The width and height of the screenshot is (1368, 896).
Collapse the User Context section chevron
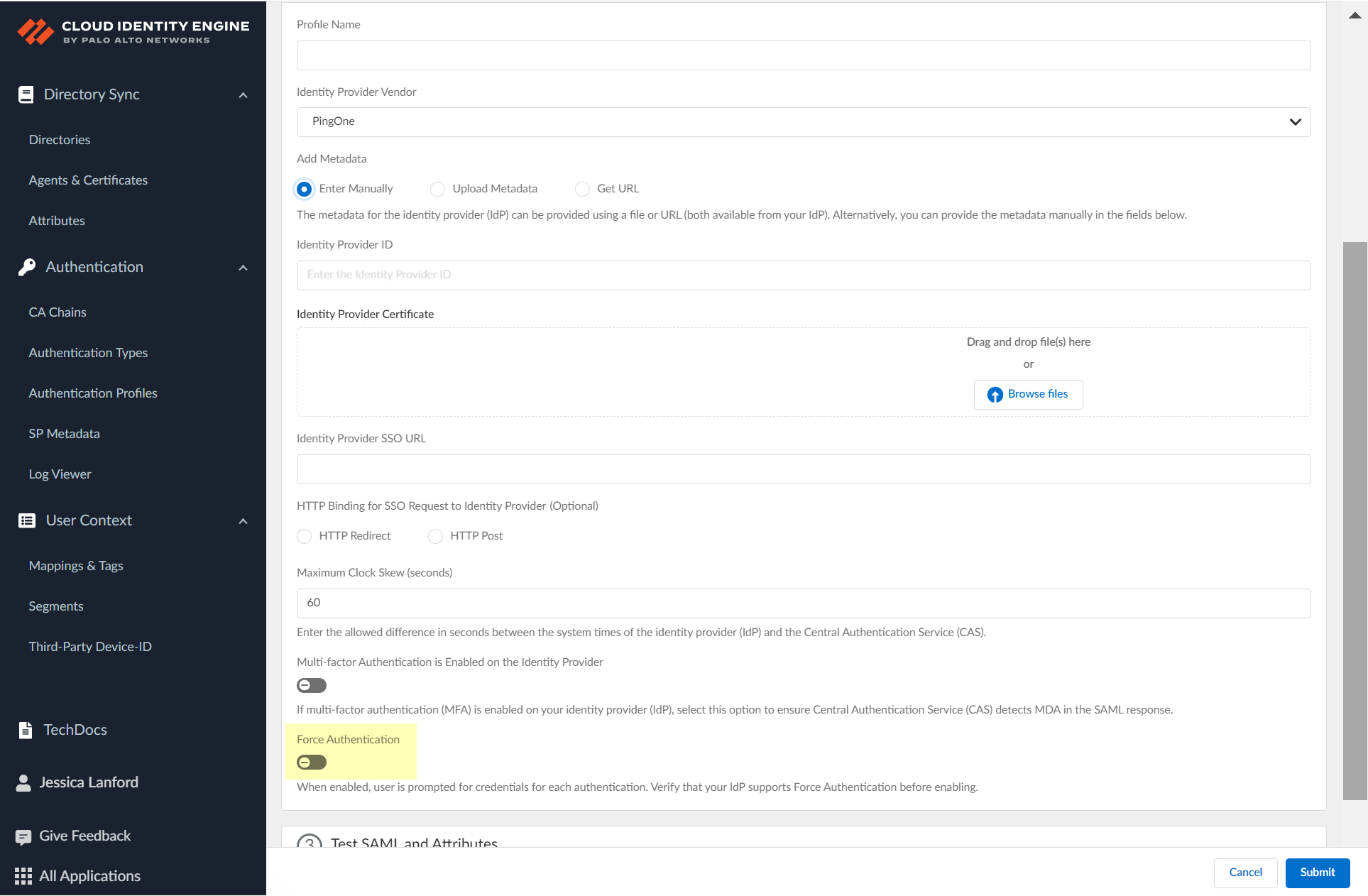[243, 521]
